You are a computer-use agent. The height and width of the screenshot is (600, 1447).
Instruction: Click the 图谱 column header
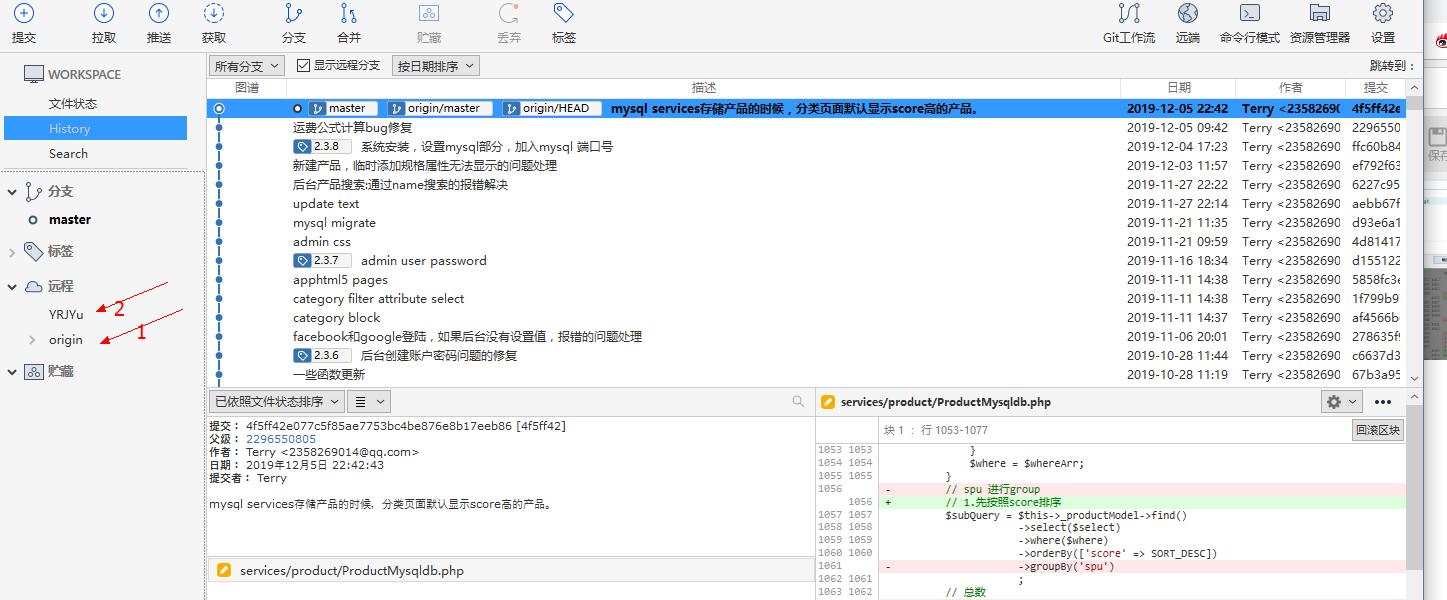(x=246, y=88)
